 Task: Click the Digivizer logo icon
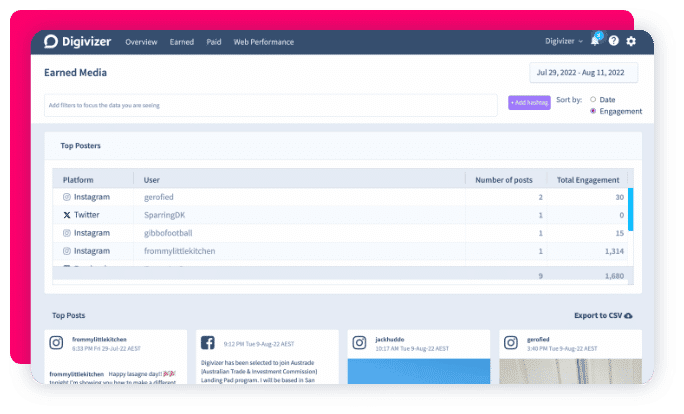pyautogui.click(x=52, y=42)
